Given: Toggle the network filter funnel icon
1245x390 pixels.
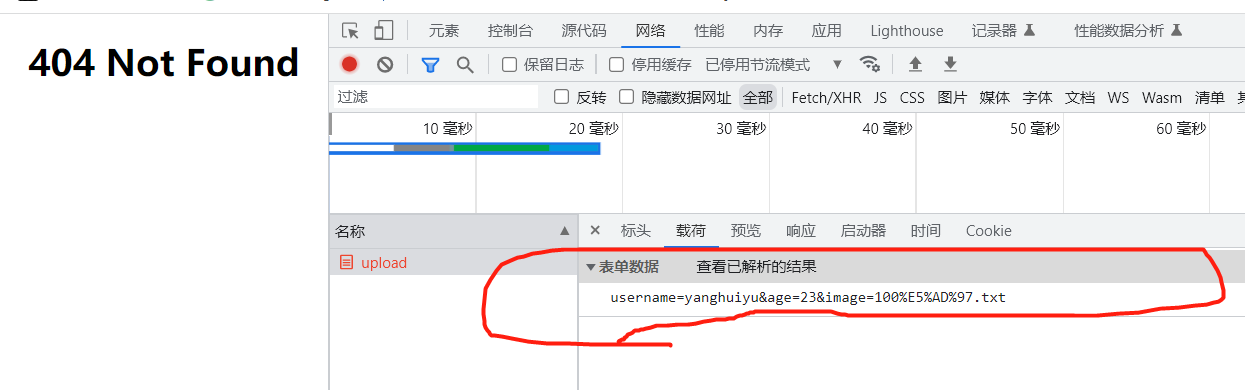Looking at the screenshot, I should pyautogui.click(x=430, y=65).
